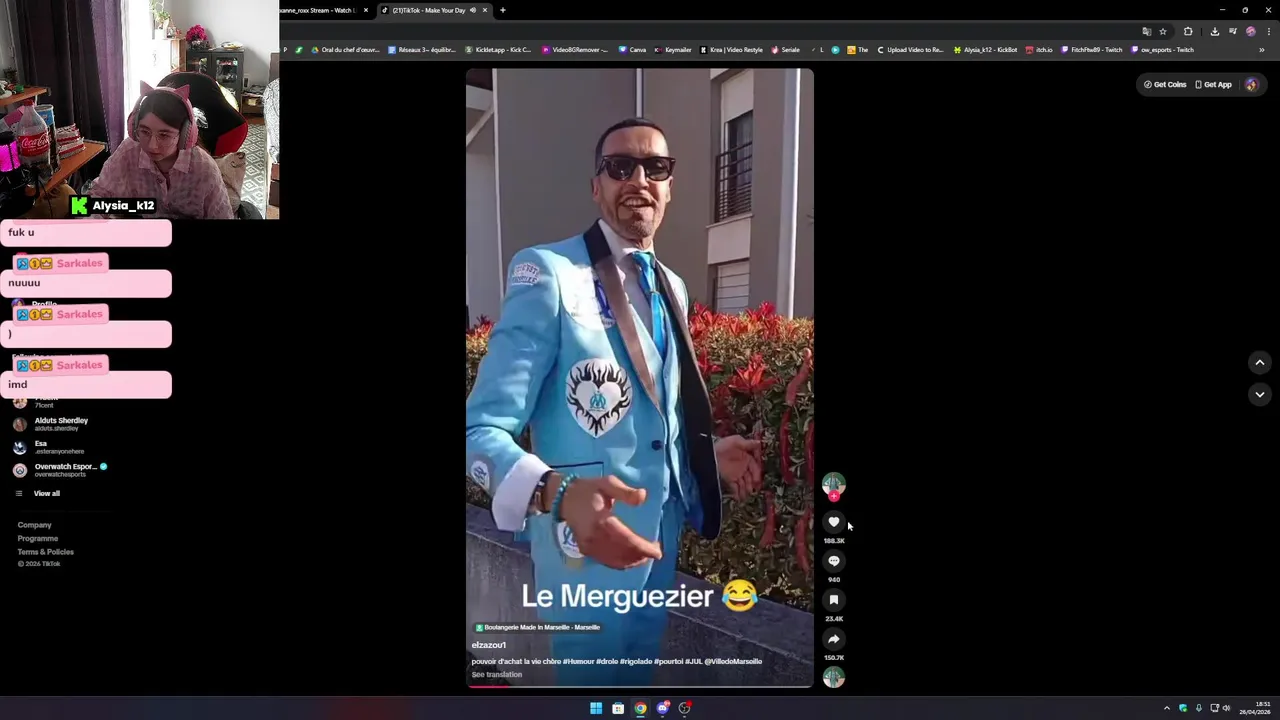The height and width of the screenshot is (720, 1280).
Task: Open the sound disc below share count
Action: point(834,677)
